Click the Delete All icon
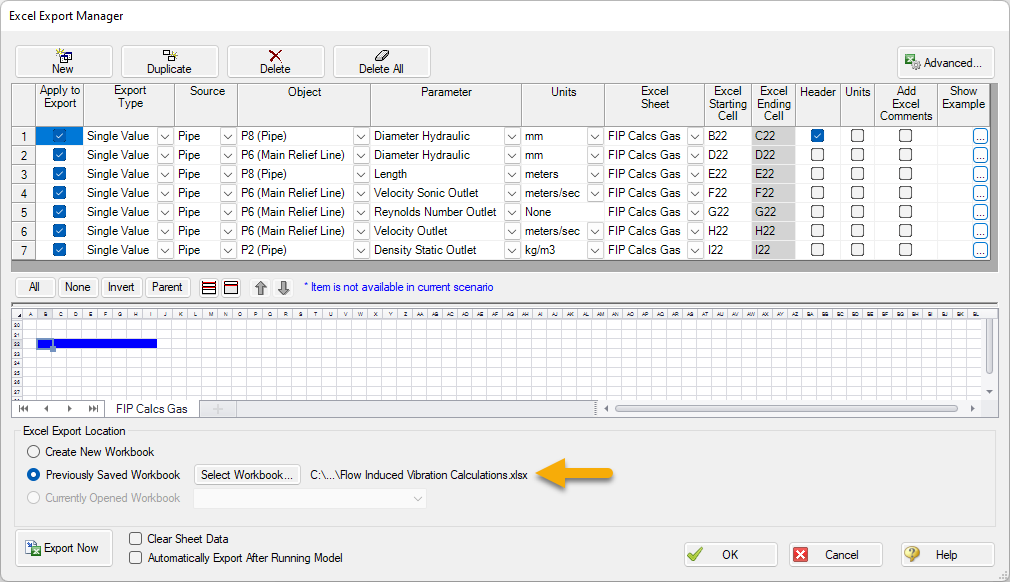 point(383,61)
